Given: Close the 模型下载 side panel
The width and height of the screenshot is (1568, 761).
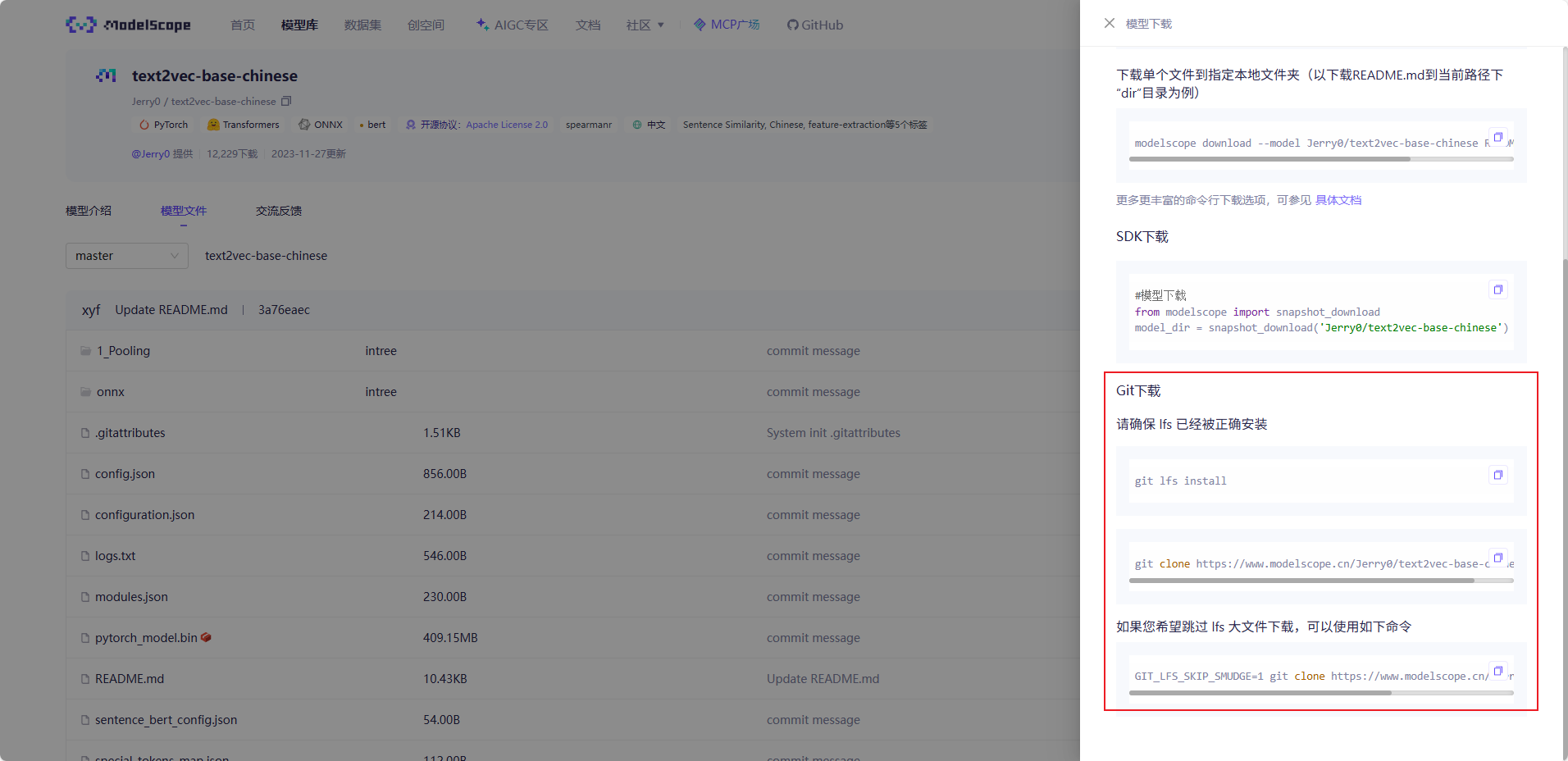Looking at the screenshot, I should coord(1110,23).
